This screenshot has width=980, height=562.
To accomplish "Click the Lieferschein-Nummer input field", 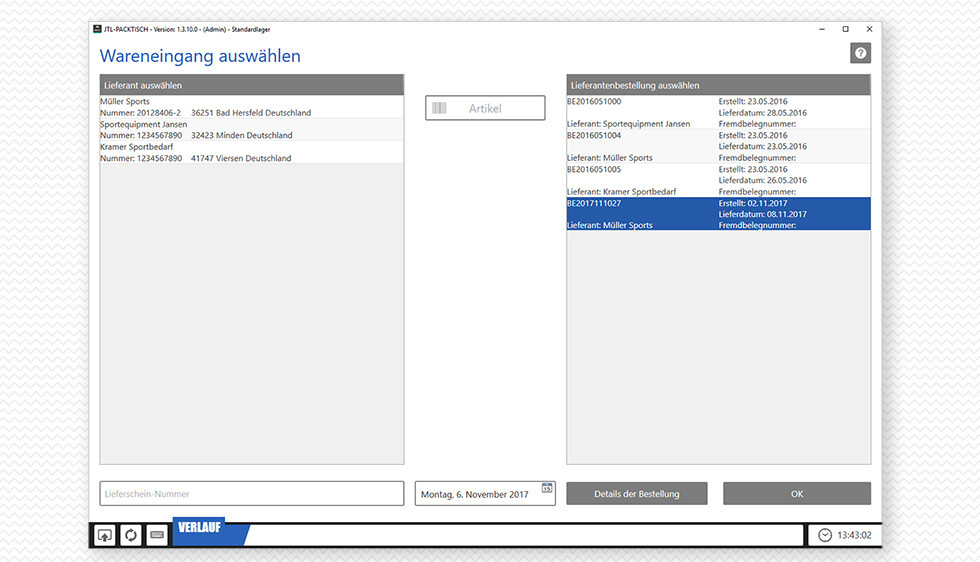I will tap(252, 493).
